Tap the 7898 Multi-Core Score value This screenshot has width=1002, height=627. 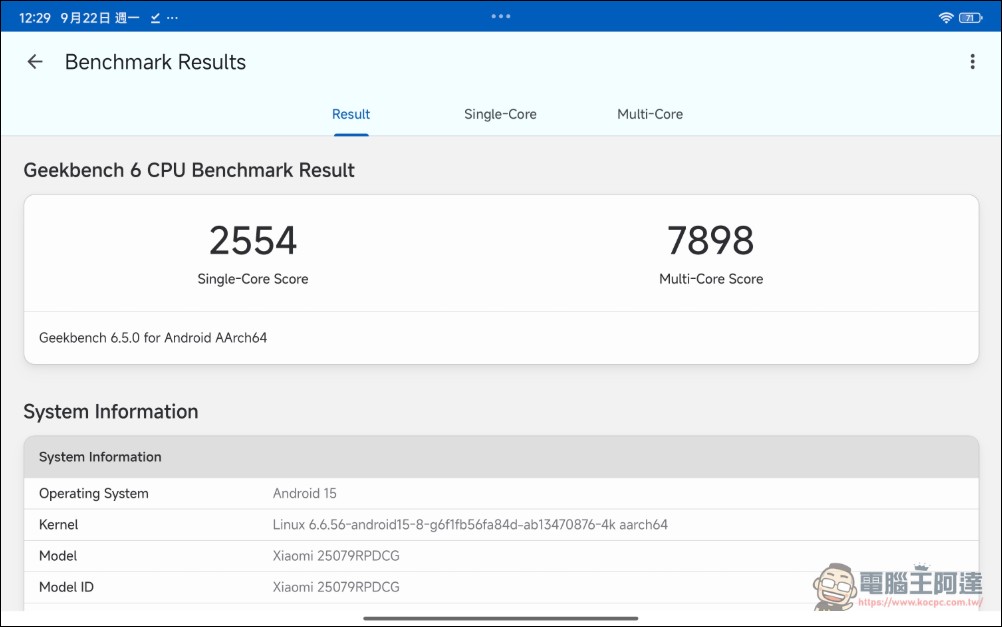click(x=711, y=240)
